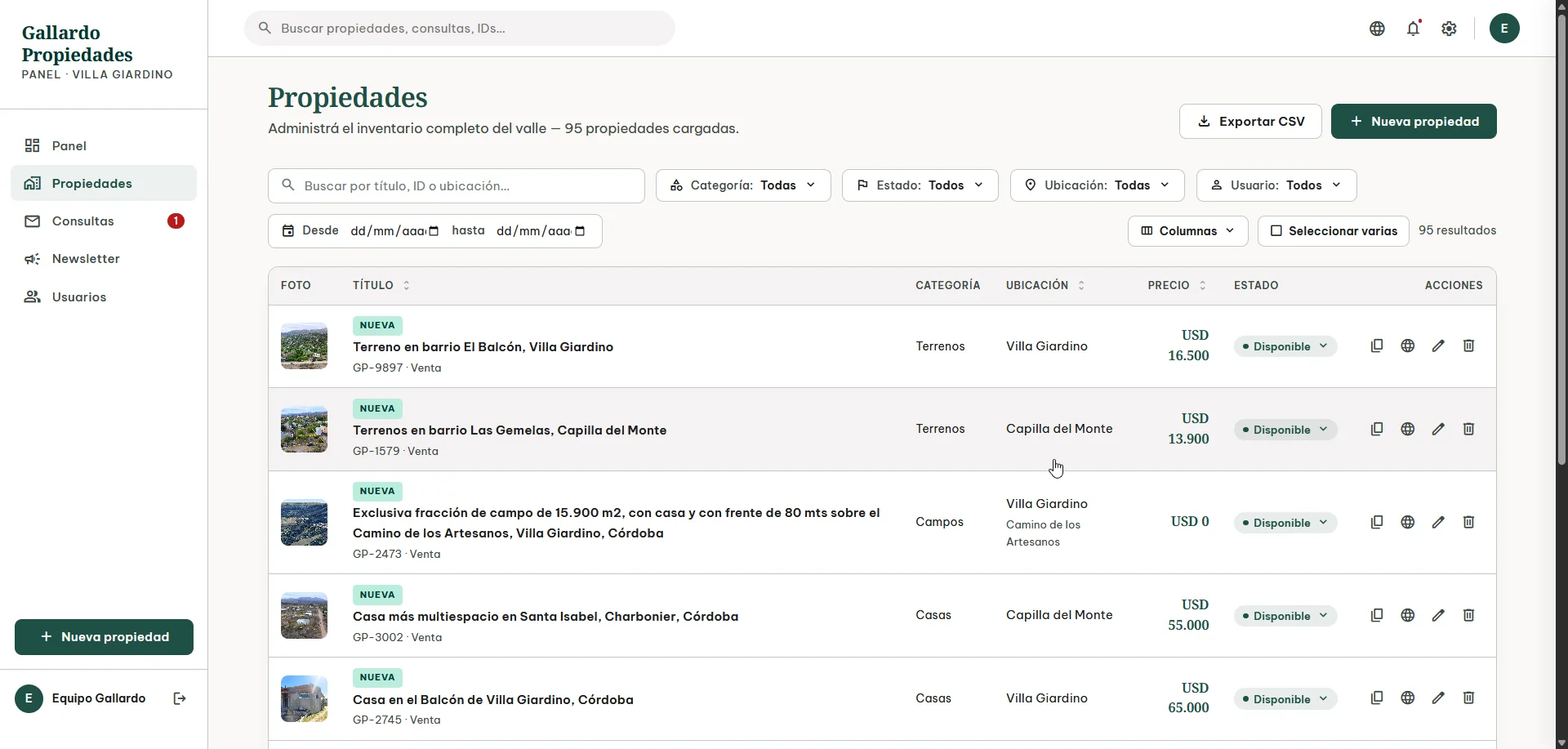Open Categoría: Todas filter dropdown
Image resolution: width=1568 pixels, height=749 pixels.
743,185
